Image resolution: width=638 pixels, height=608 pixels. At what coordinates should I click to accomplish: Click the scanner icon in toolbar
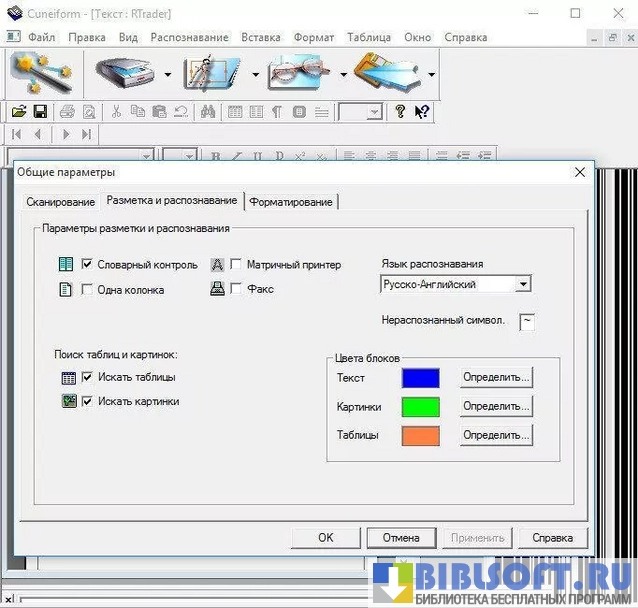click(126, 73)
